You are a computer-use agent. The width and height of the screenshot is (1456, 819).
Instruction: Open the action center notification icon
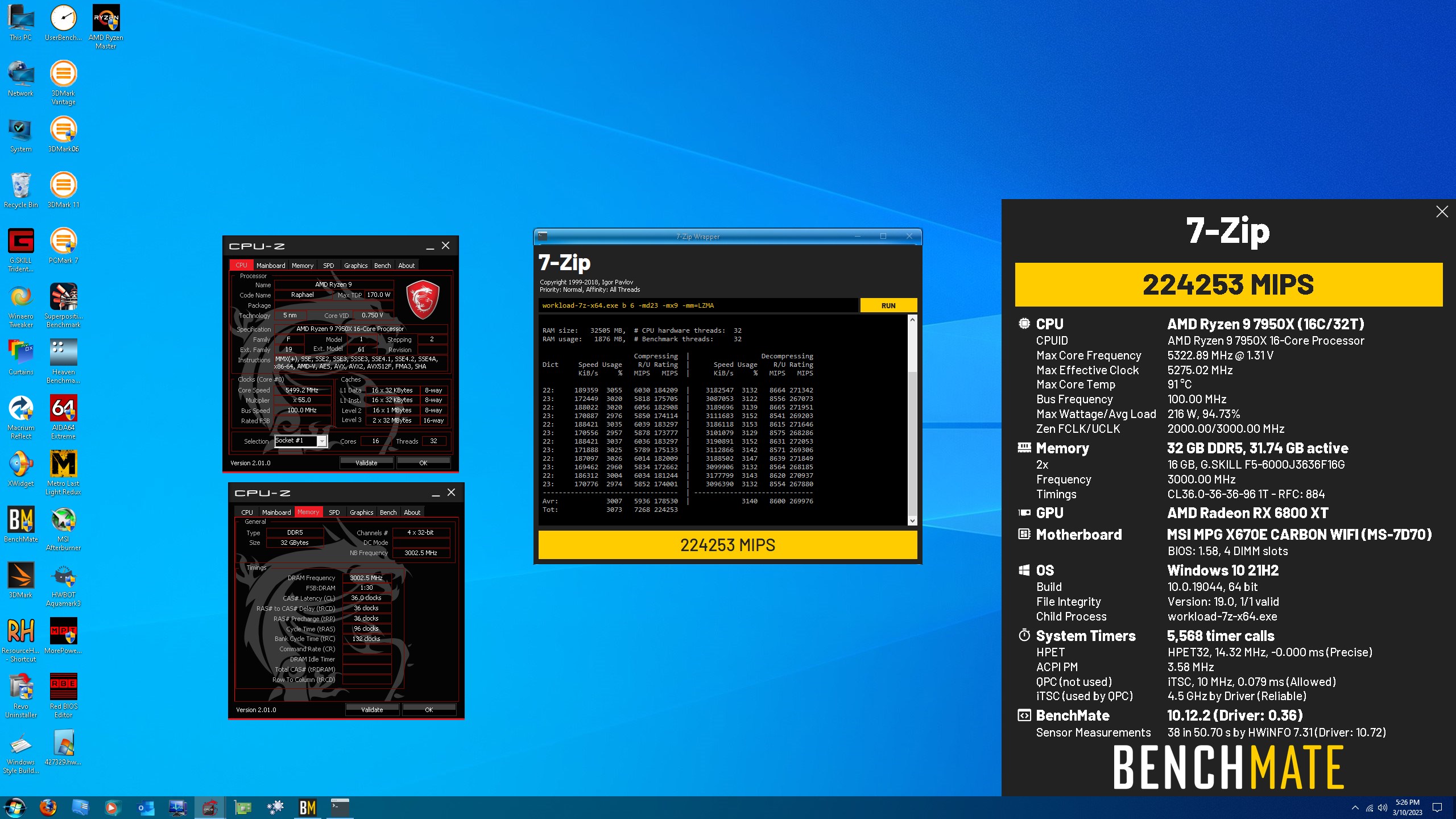click(1437, 807)
